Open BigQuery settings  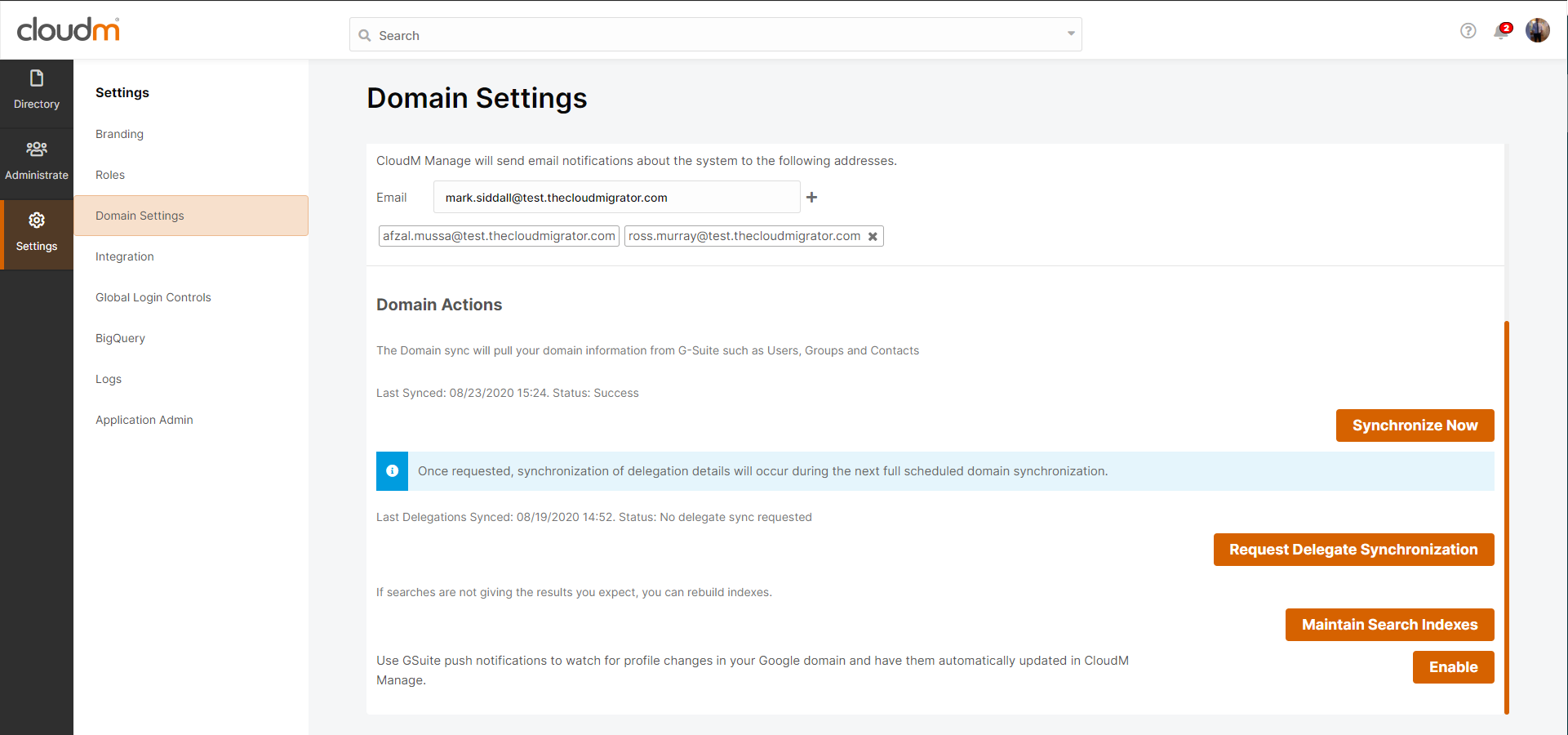click(120, 338)
